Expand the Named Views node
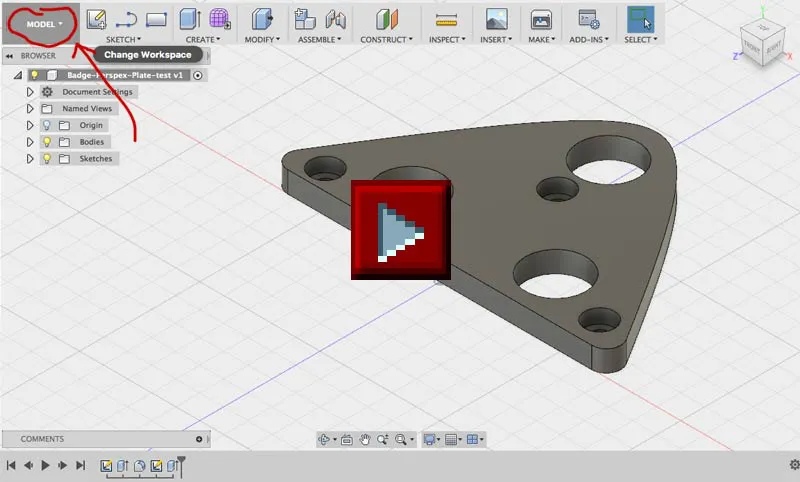This screenshot has height=482, width=800. pos(30,109)
